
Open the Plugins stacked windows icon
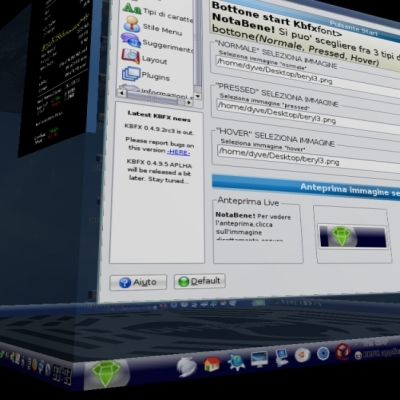click(x=131, y=73)
